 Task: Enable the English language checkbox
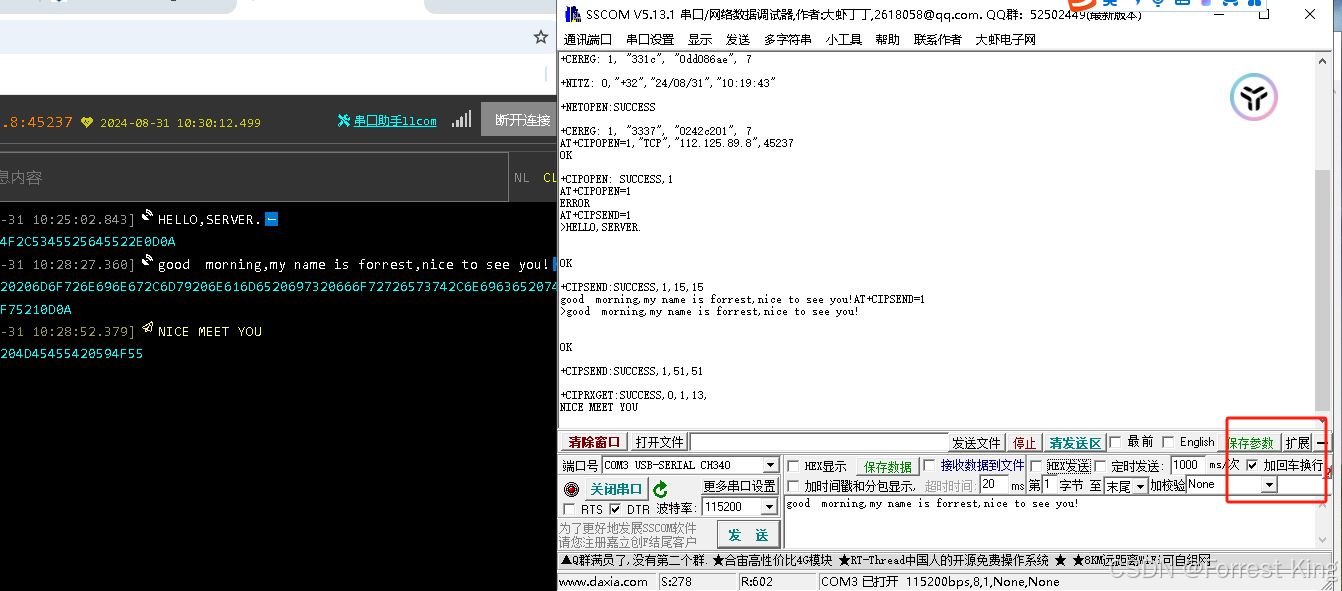1169,442
